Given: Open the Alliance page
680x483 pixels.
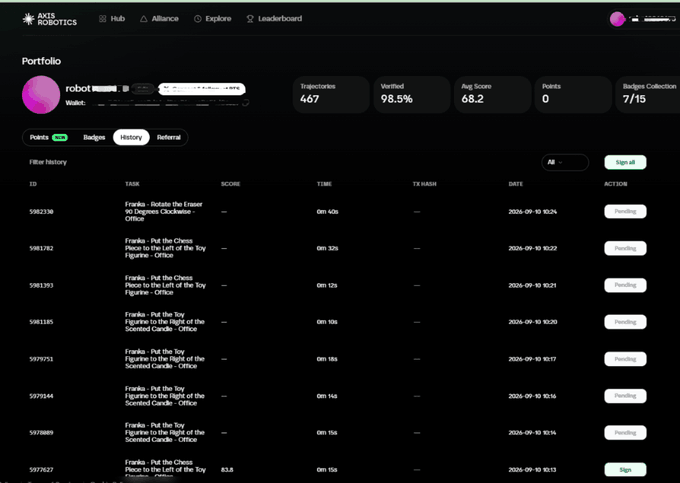Looking at the screenshot, I should click(x=159, y=19).
